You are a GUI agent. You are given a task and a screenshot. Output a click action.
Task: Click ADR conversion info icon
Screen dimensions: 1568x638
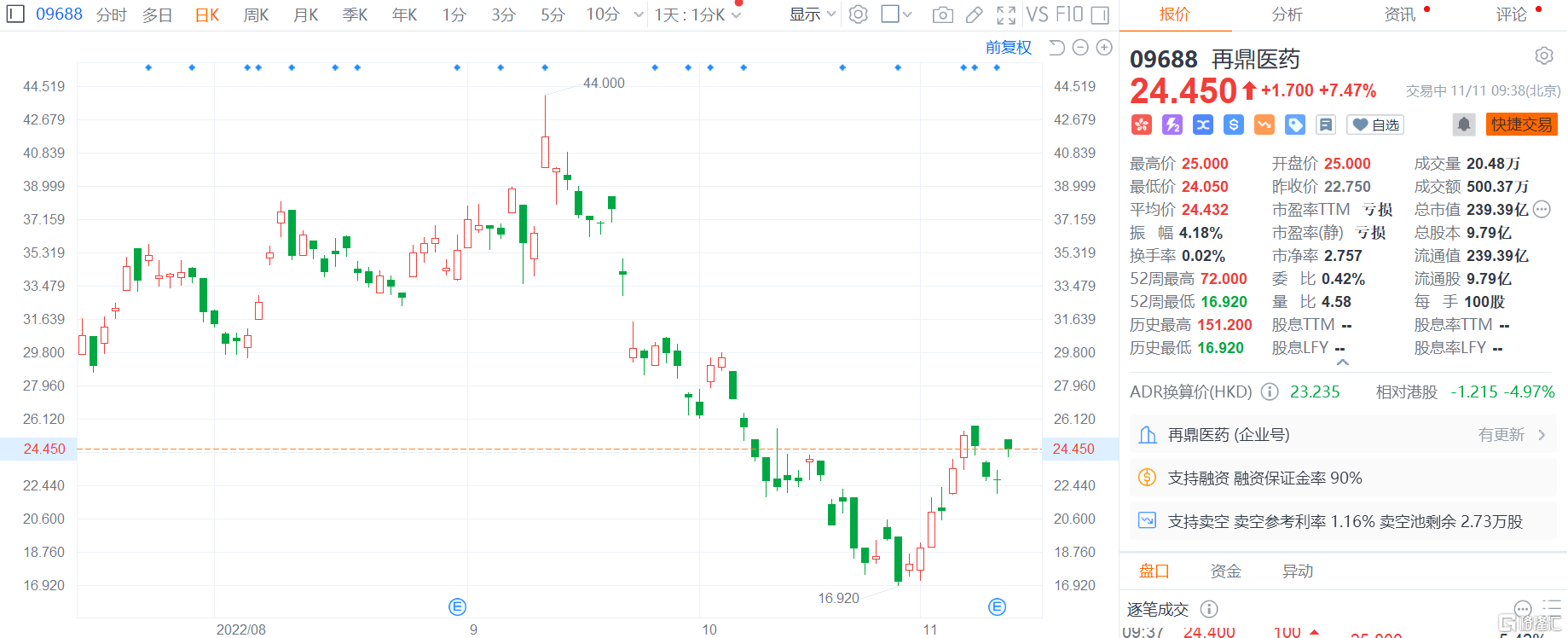click(x=1270, y=391)
